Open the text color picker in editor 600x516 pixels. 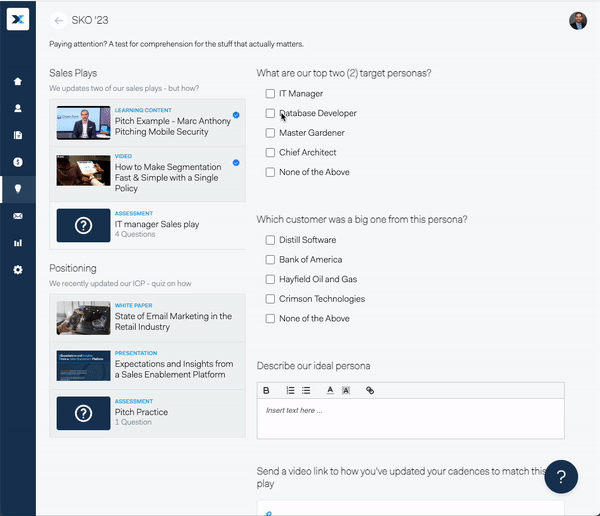click(329, 390)
